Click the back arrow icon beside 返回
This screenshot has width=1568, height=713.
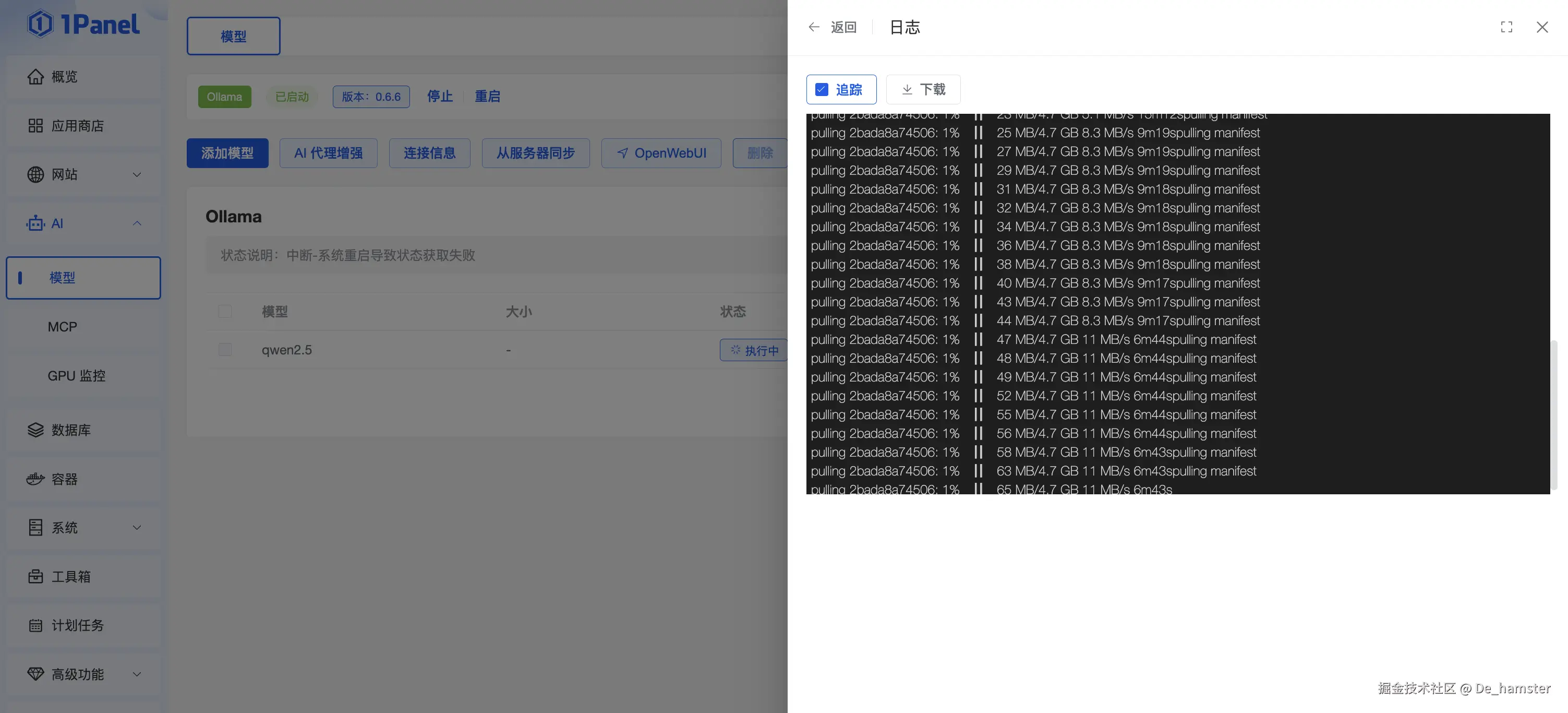tap(814, 27)
